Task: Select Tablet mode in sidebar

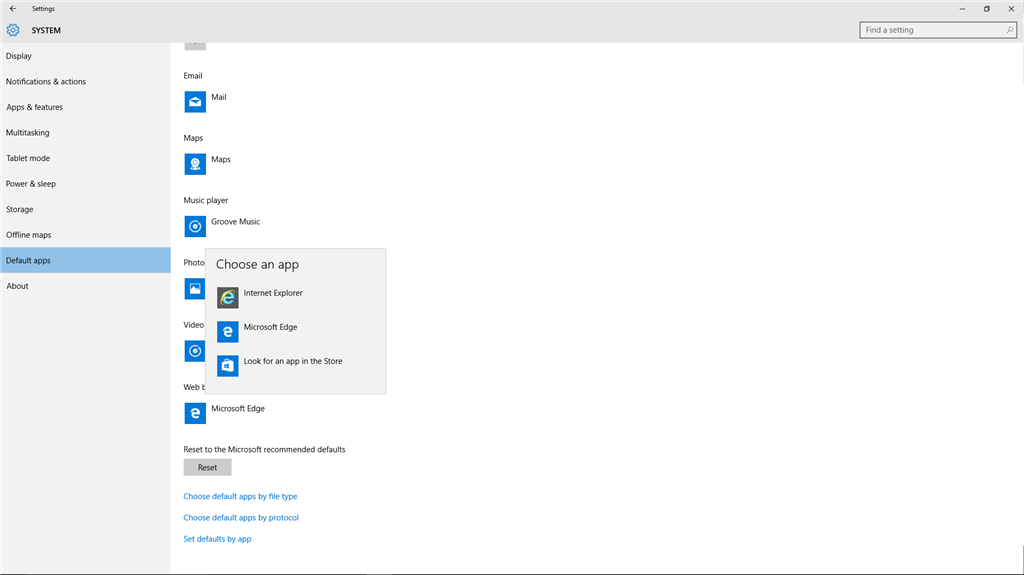Action: pos(86,158)
